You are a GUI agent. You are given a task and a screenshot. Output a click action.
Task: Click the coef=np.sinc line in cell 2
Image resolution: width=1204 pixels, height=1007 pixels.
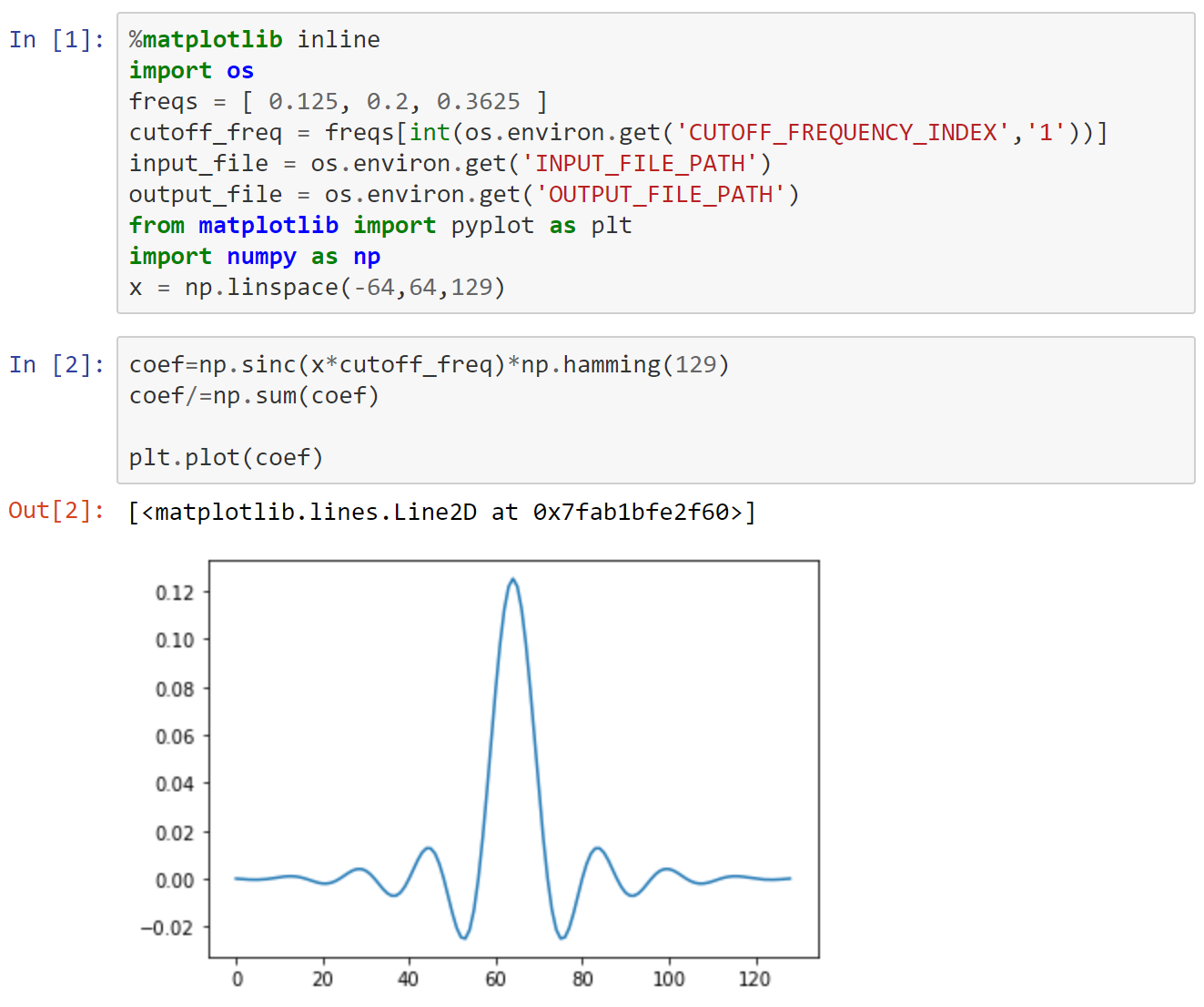pos(430,365)
